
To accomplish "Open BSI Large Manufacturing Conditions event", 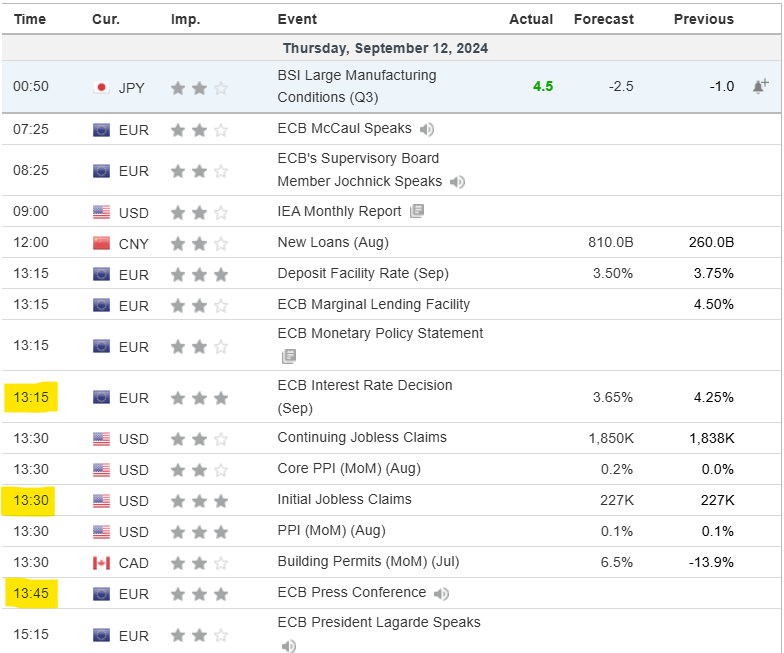I will (356, 86).
